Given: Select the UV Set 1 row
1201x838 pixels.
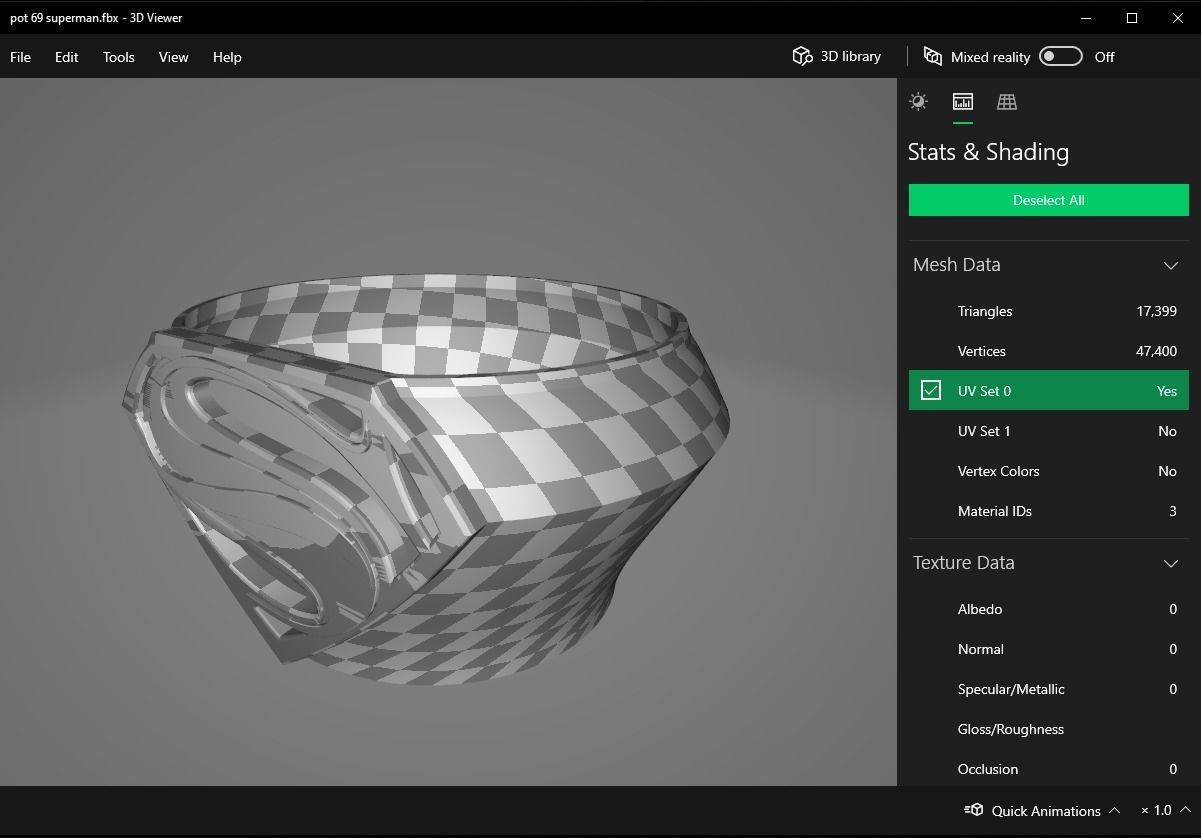Looking at the screenshot, I should 1048,431.
